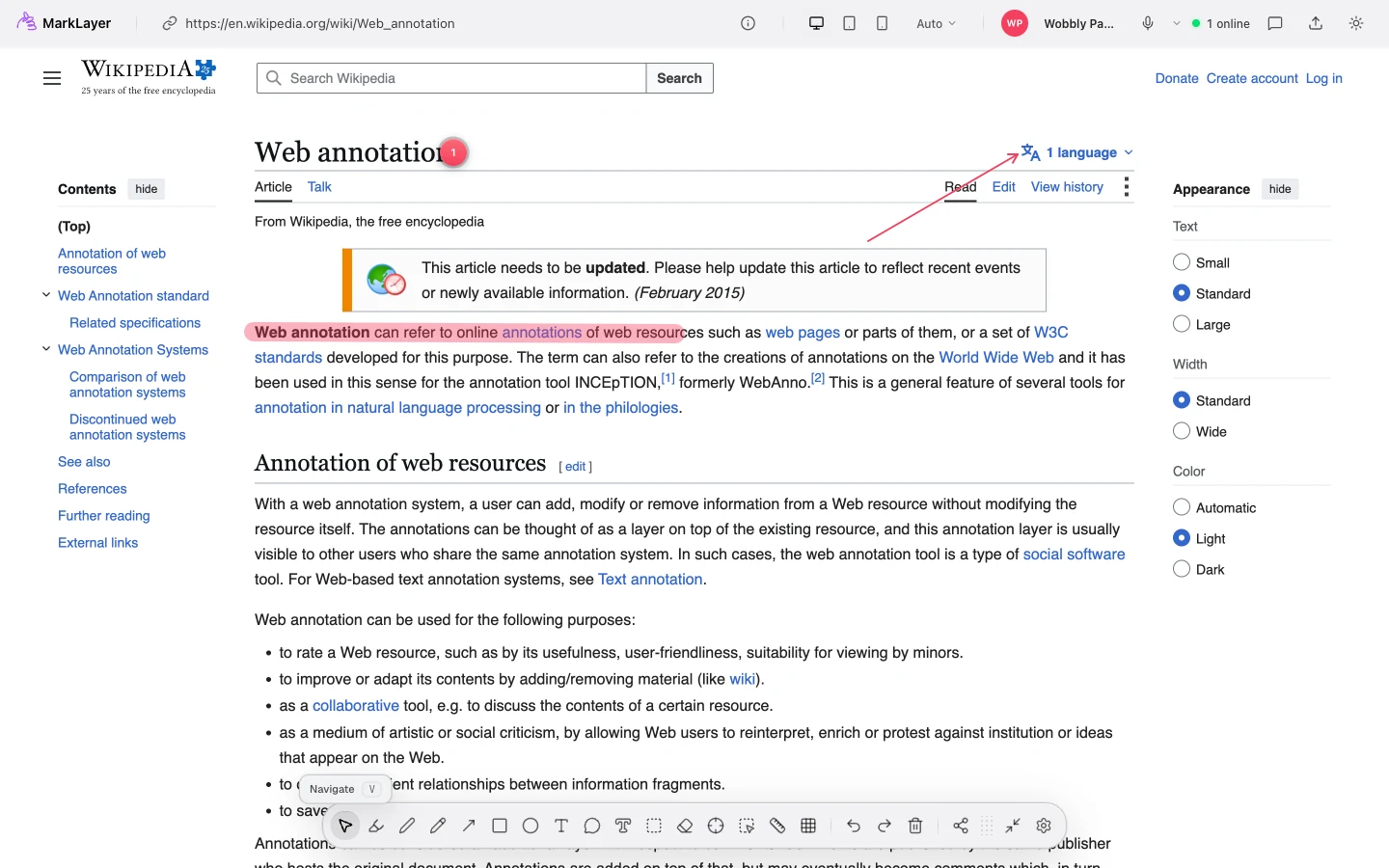Hide the Contents sidebar
The height and width of the screenshot is (868, 1389).
(147, 189)
